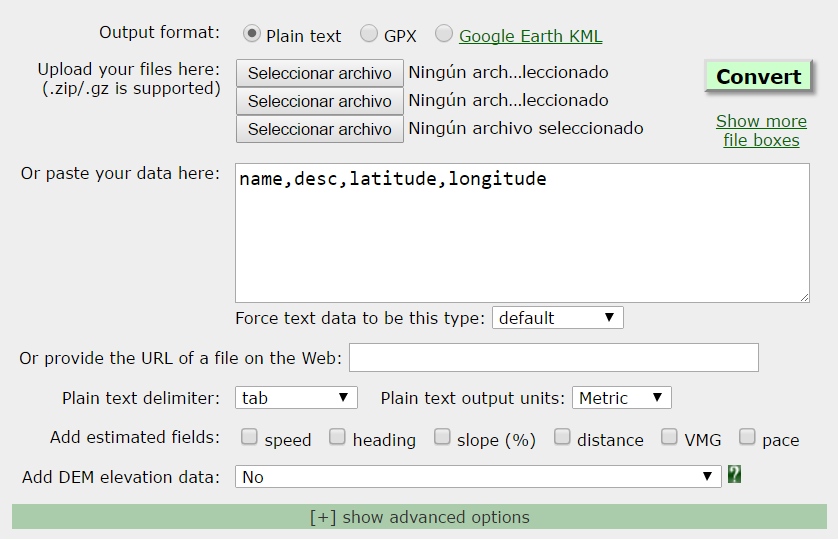Click the Convert button
839x540 pixels.
coord(759,77)
